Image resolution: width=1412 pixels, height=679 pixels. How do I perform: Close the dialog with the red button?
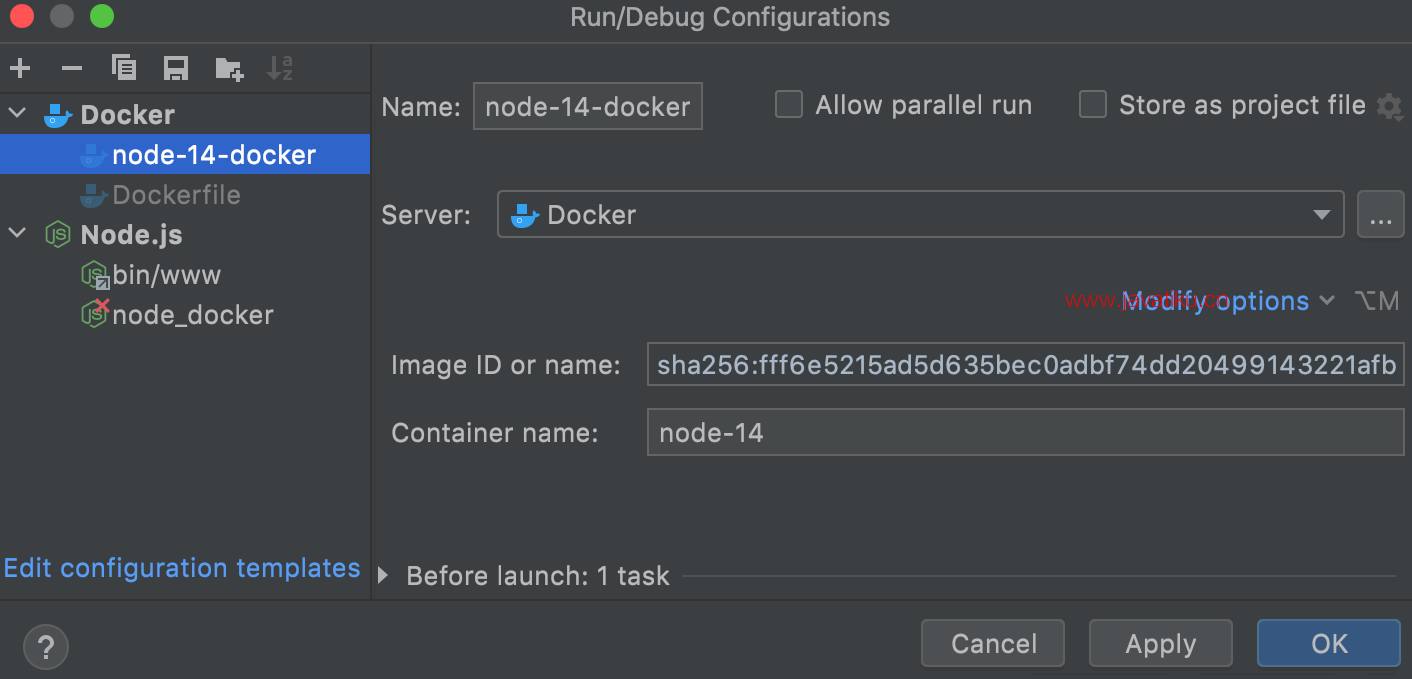(x=22, y=17)
